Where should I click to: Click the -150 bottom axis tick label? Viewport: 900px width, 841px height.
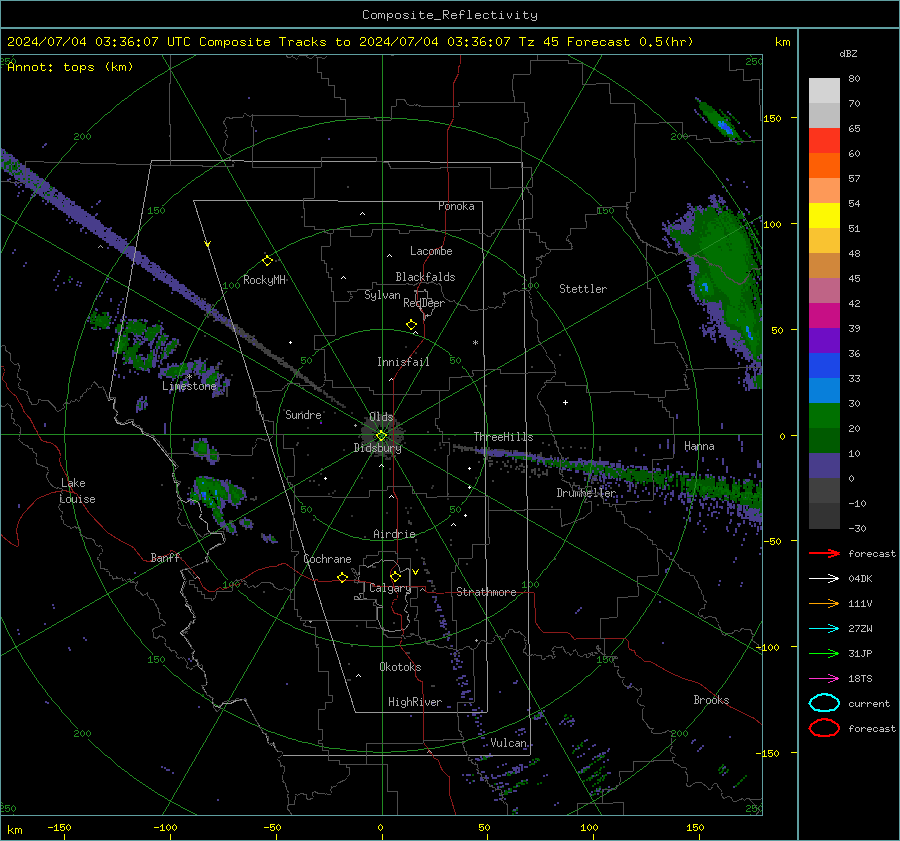(59, 828)
